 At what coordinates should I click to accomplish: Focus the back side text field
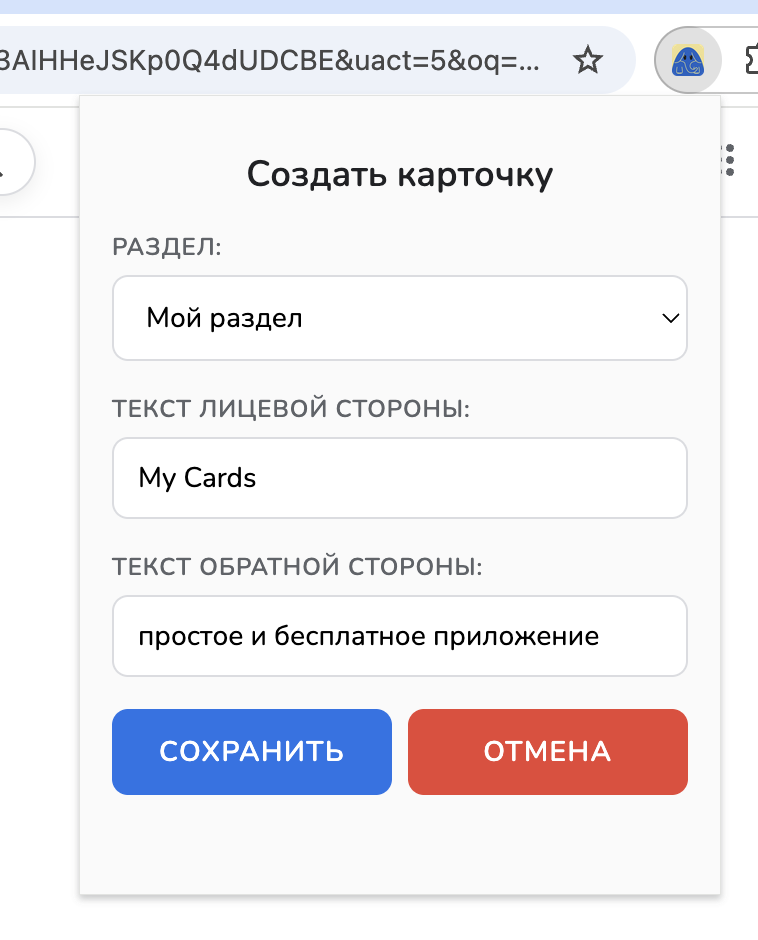tap(399, 636)
